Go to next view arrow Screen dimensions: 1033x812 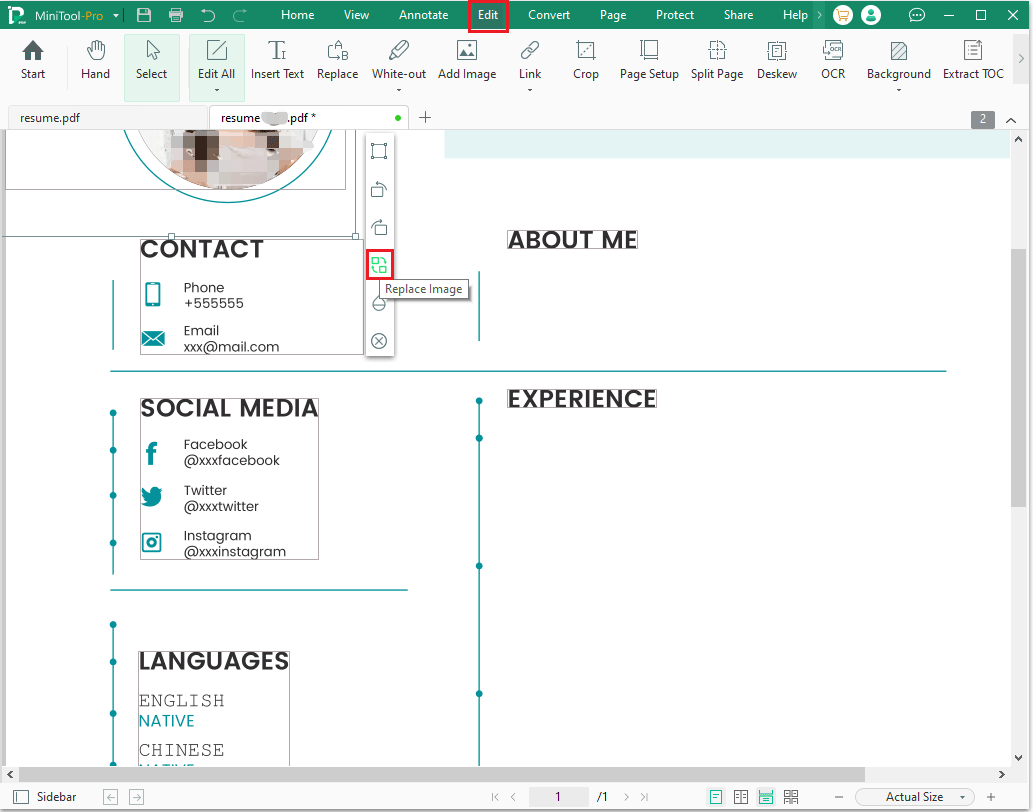coord(136,797)
